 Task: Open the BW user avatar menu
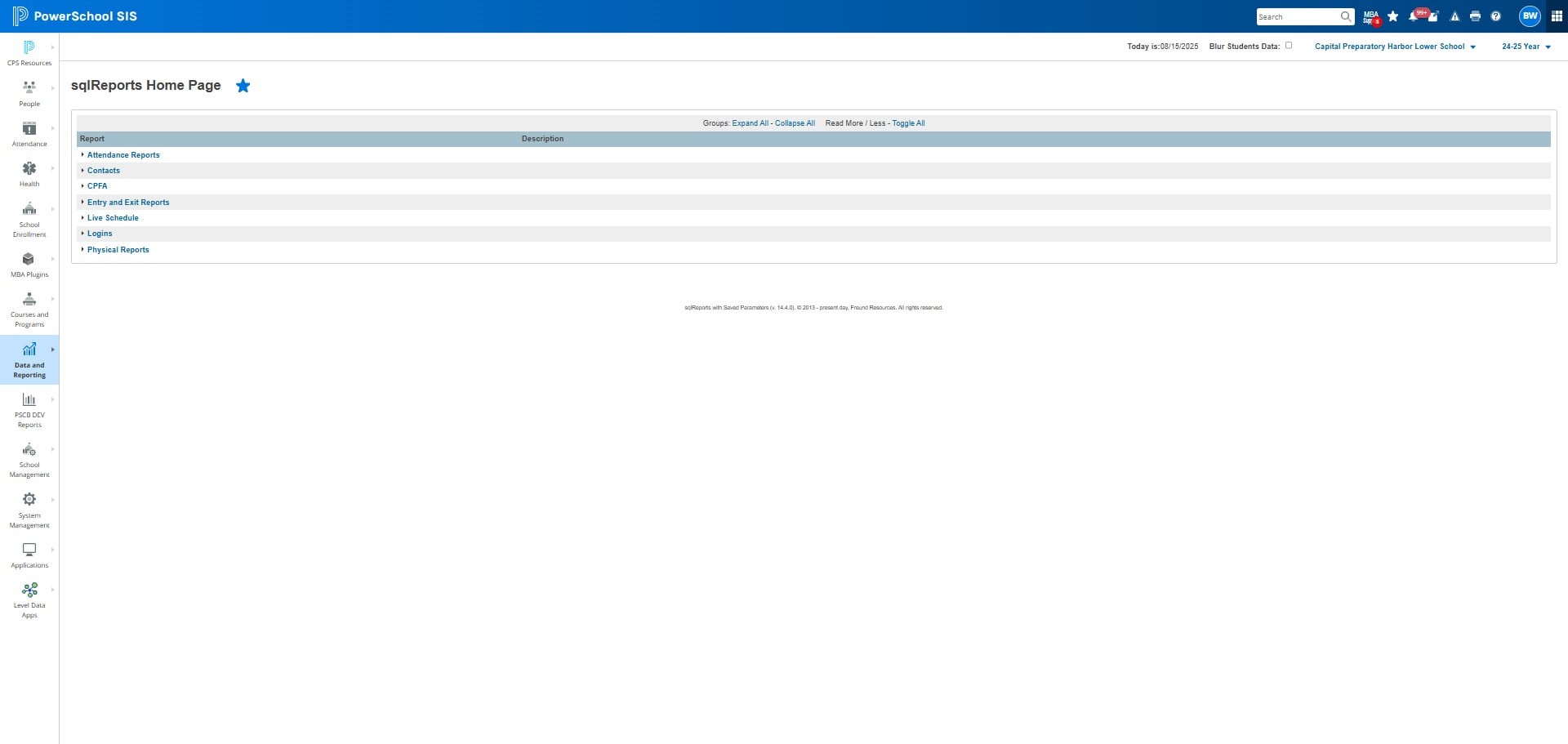pyautogui.click(x=1530, y=16)
